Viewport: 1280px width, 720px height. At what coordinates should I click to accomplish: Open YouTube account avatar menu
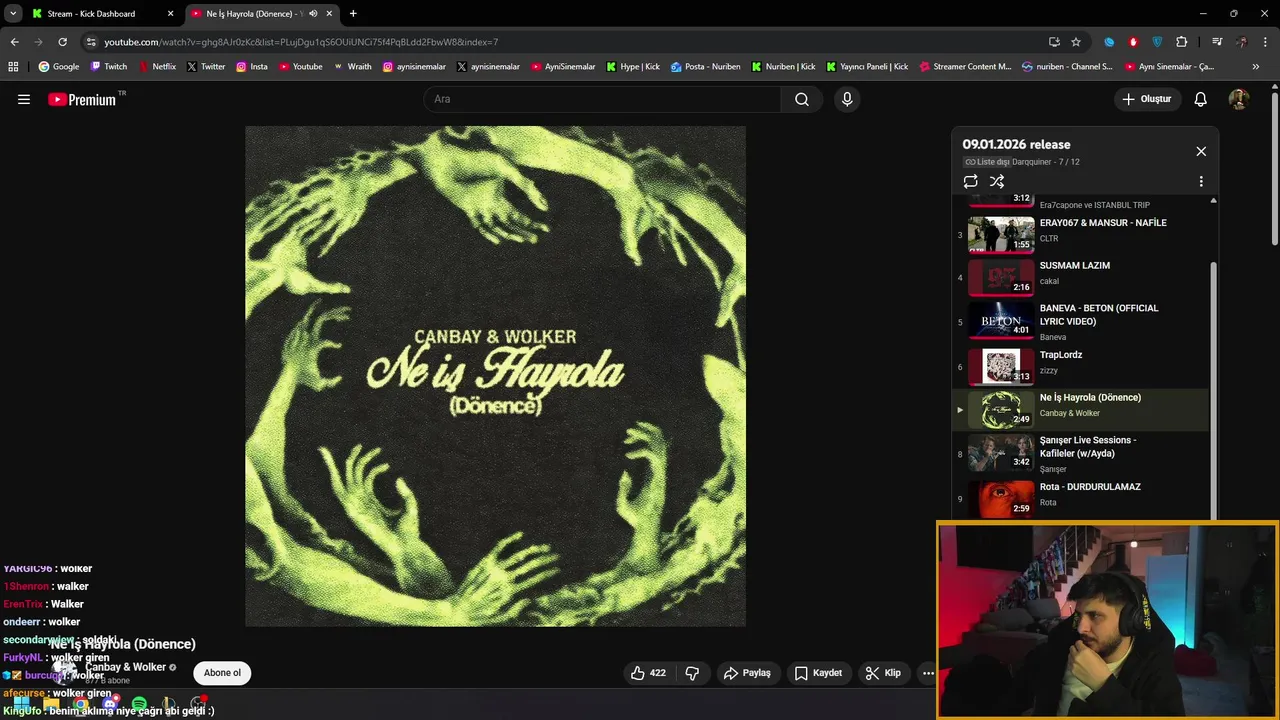(x=1238, y=99)
